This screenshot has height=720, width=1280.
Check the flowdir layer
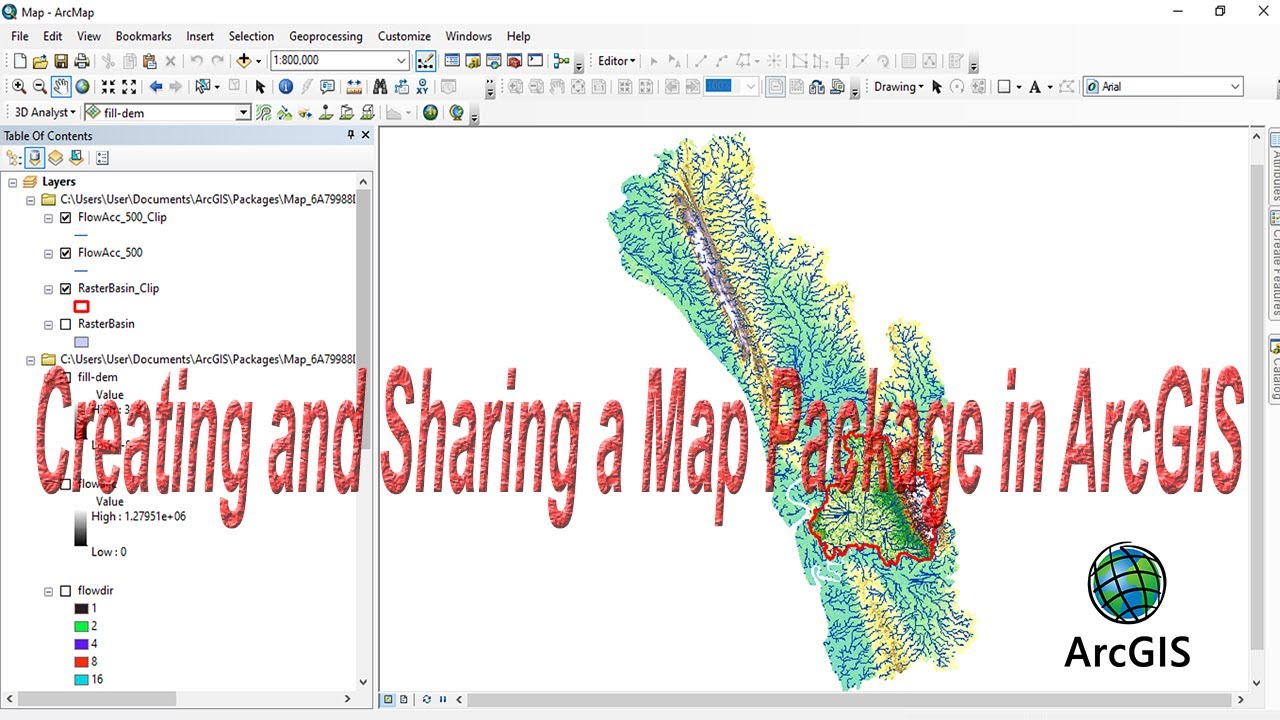66,592
